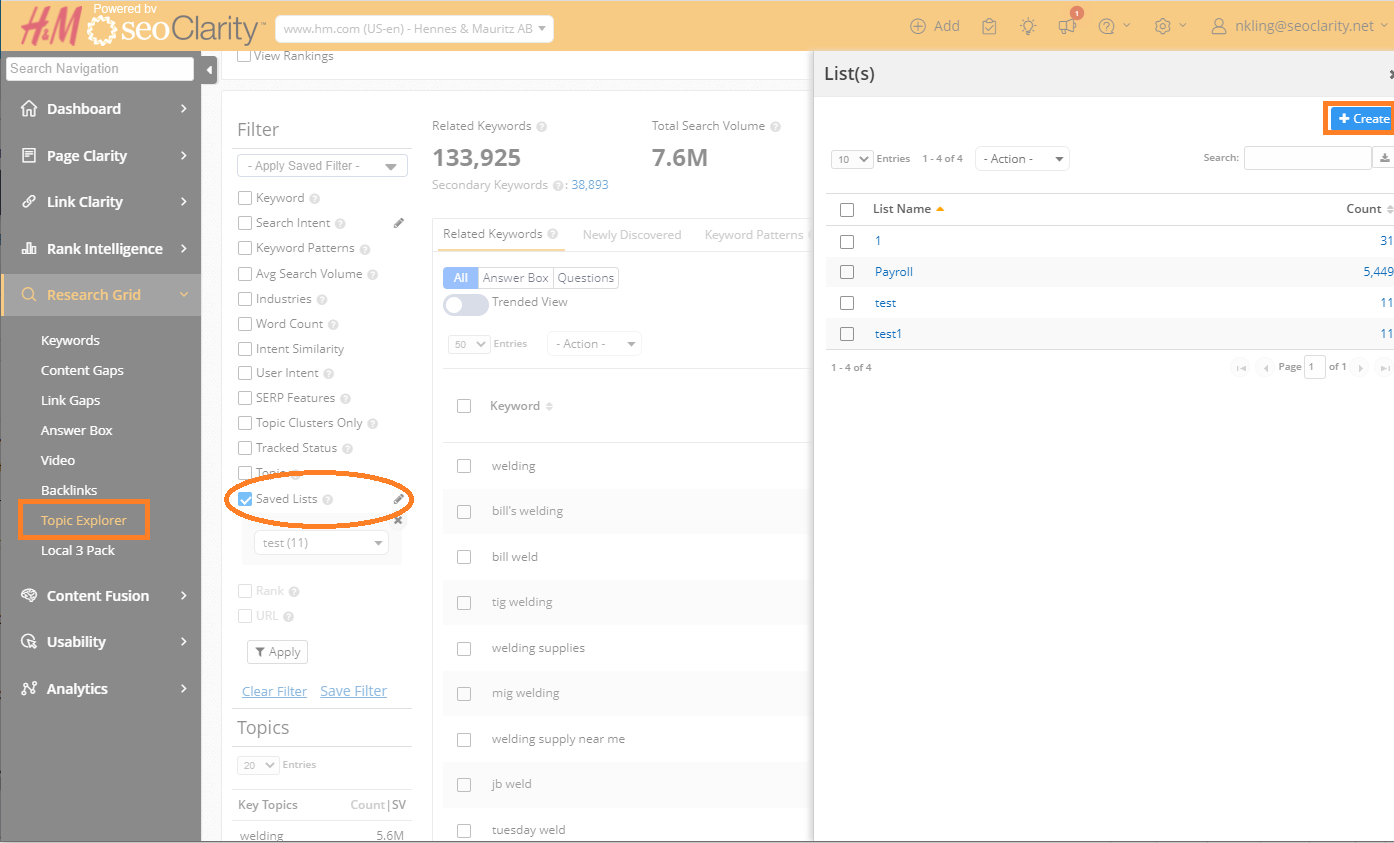
Task: Click the settings gear icon
Action: point(1162,27)
